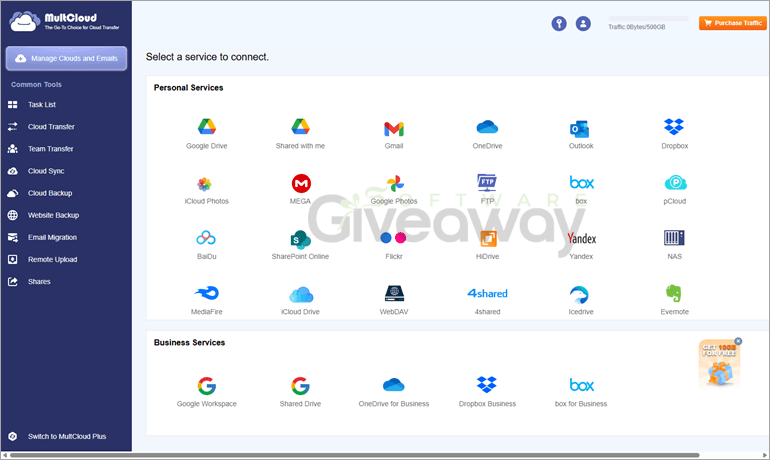Select Google Workspace business service
The height and width of the screenshot is (460, 770).
click(207, 386)
